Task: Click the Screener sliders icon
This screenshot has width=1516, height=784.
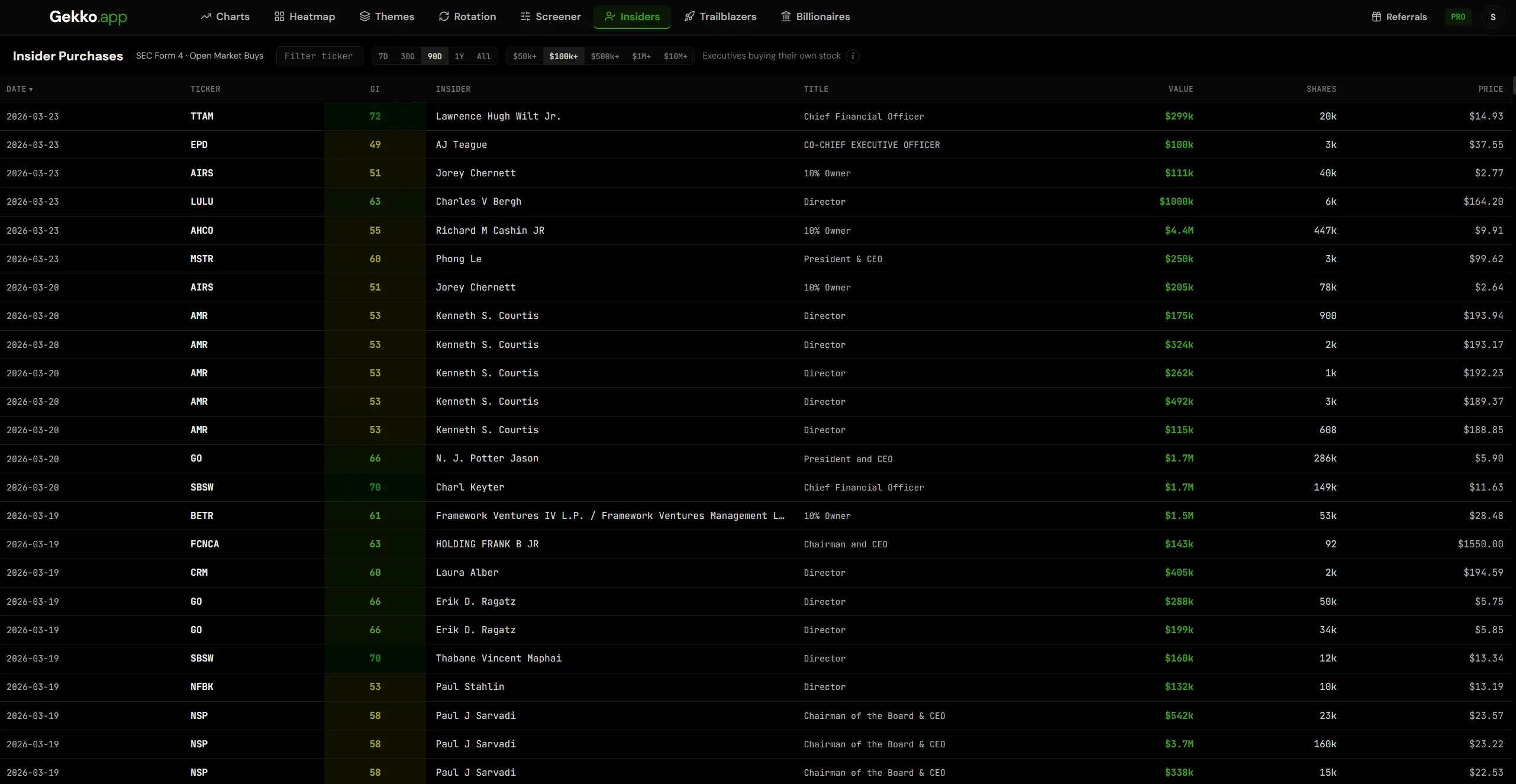Action: pos(525,17)
